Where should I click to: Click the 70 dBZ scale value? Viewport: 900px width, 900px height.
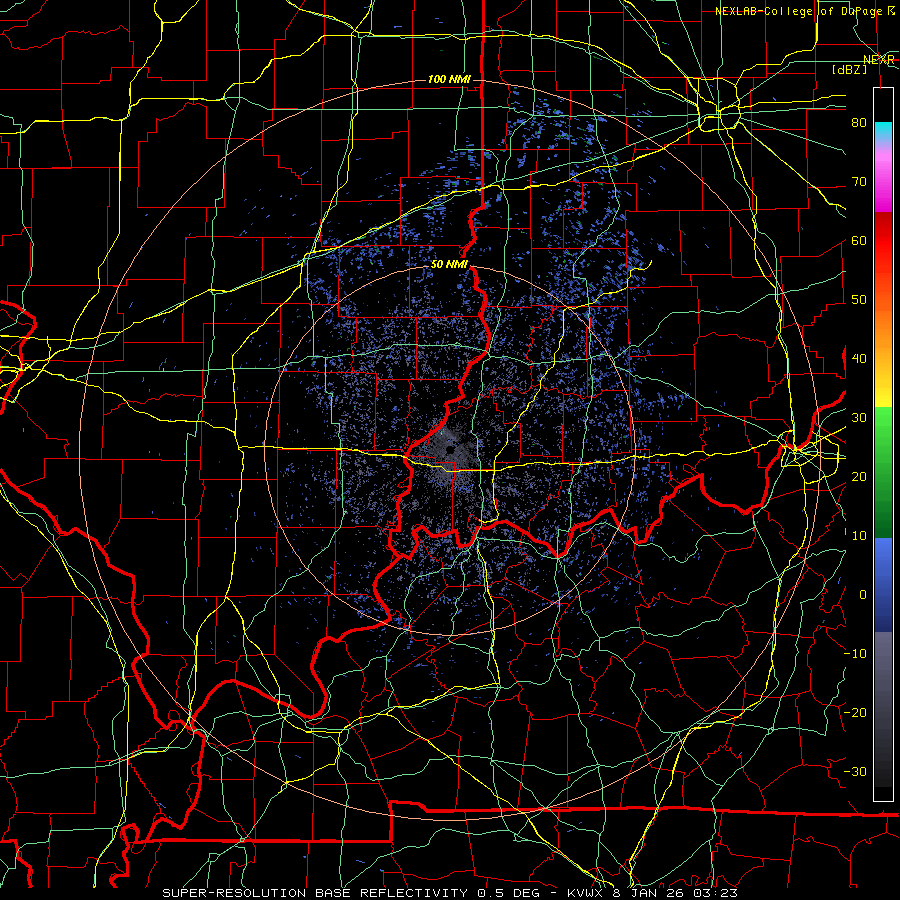[x=859, y=181]
